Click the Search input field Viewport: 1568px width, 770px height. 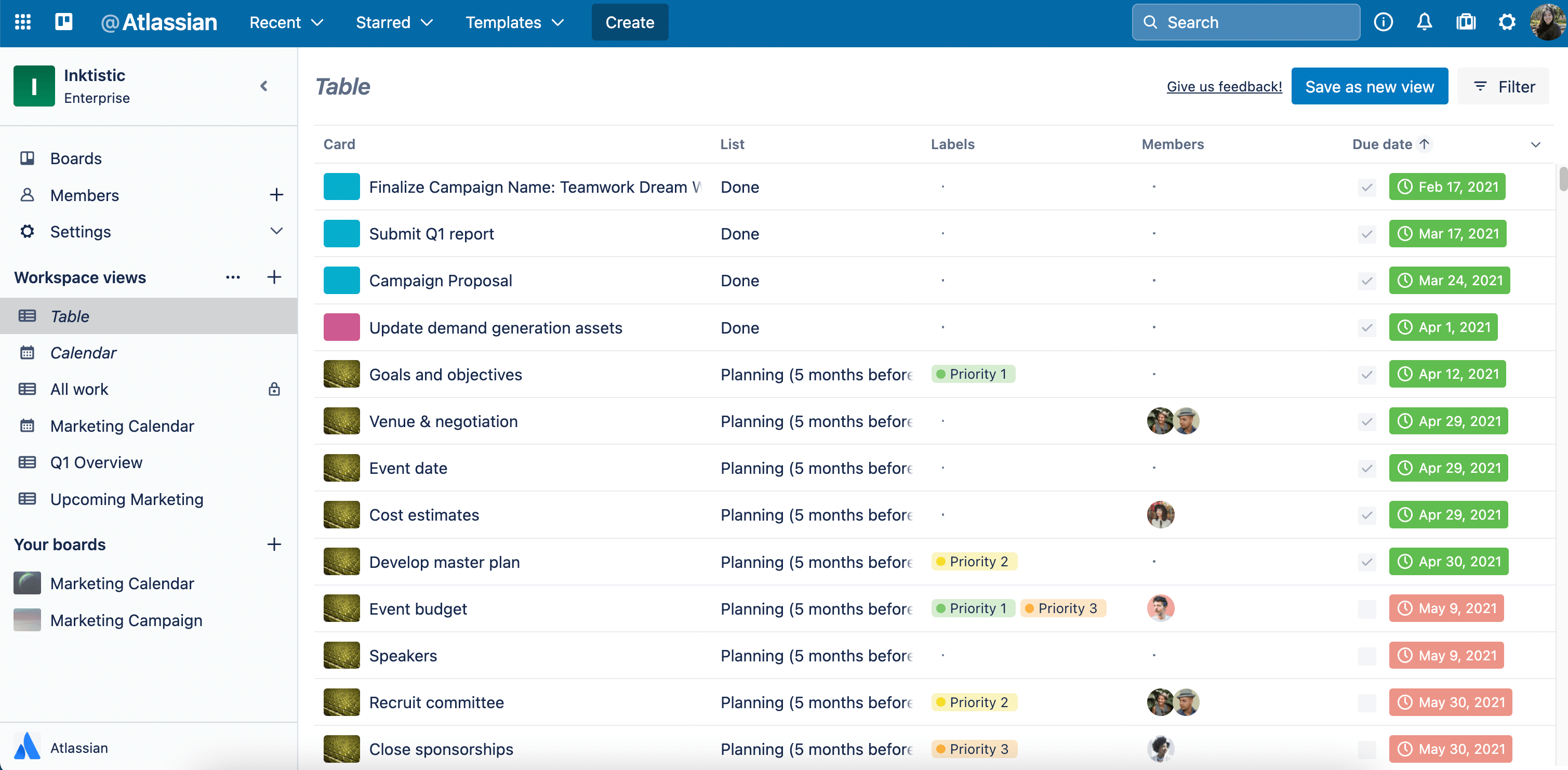tap(1245, 22)
